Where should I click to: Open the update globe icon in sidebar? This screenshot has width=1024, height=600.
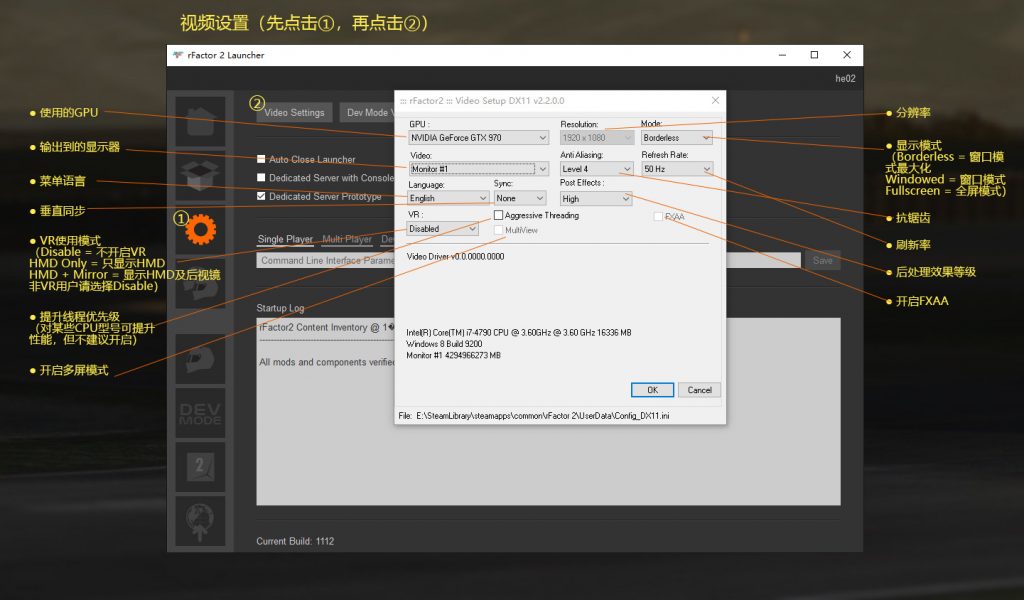pyautogui.click(x=200, y=521)
